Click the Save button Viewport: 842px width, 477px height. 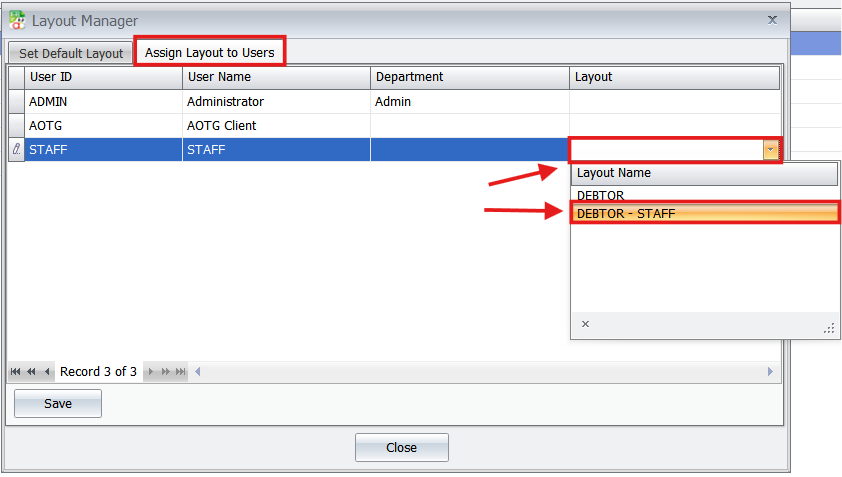[x=58, y=404]
